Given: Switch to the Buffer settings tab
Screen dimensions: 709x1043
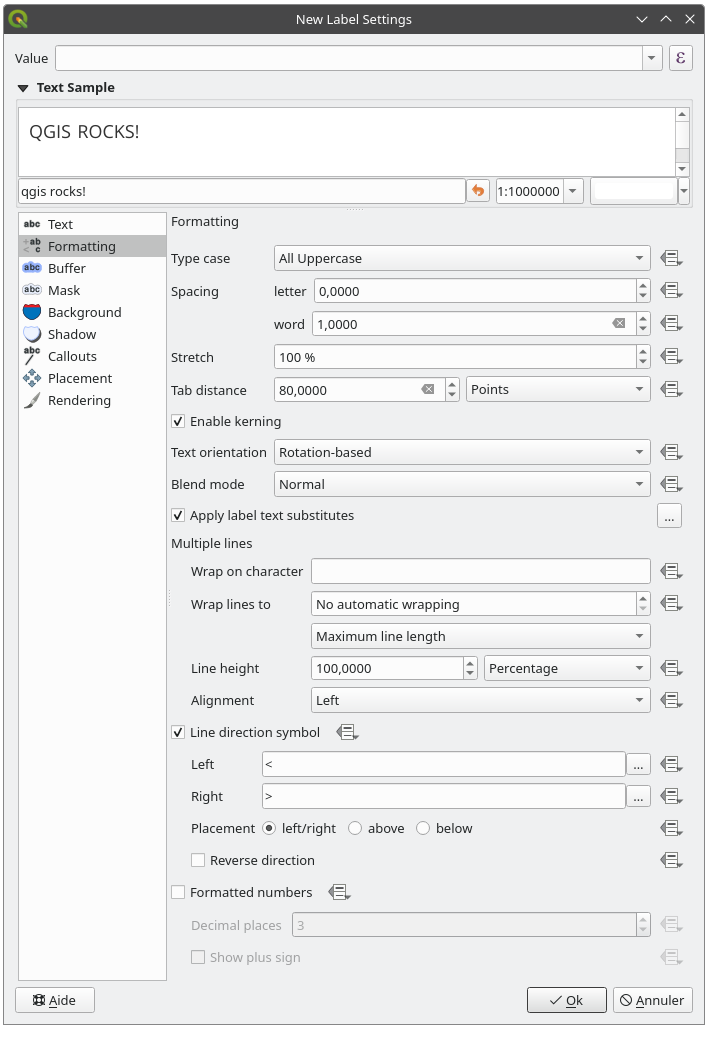Looking at the screenshot, I should click(x=92, y=268).
